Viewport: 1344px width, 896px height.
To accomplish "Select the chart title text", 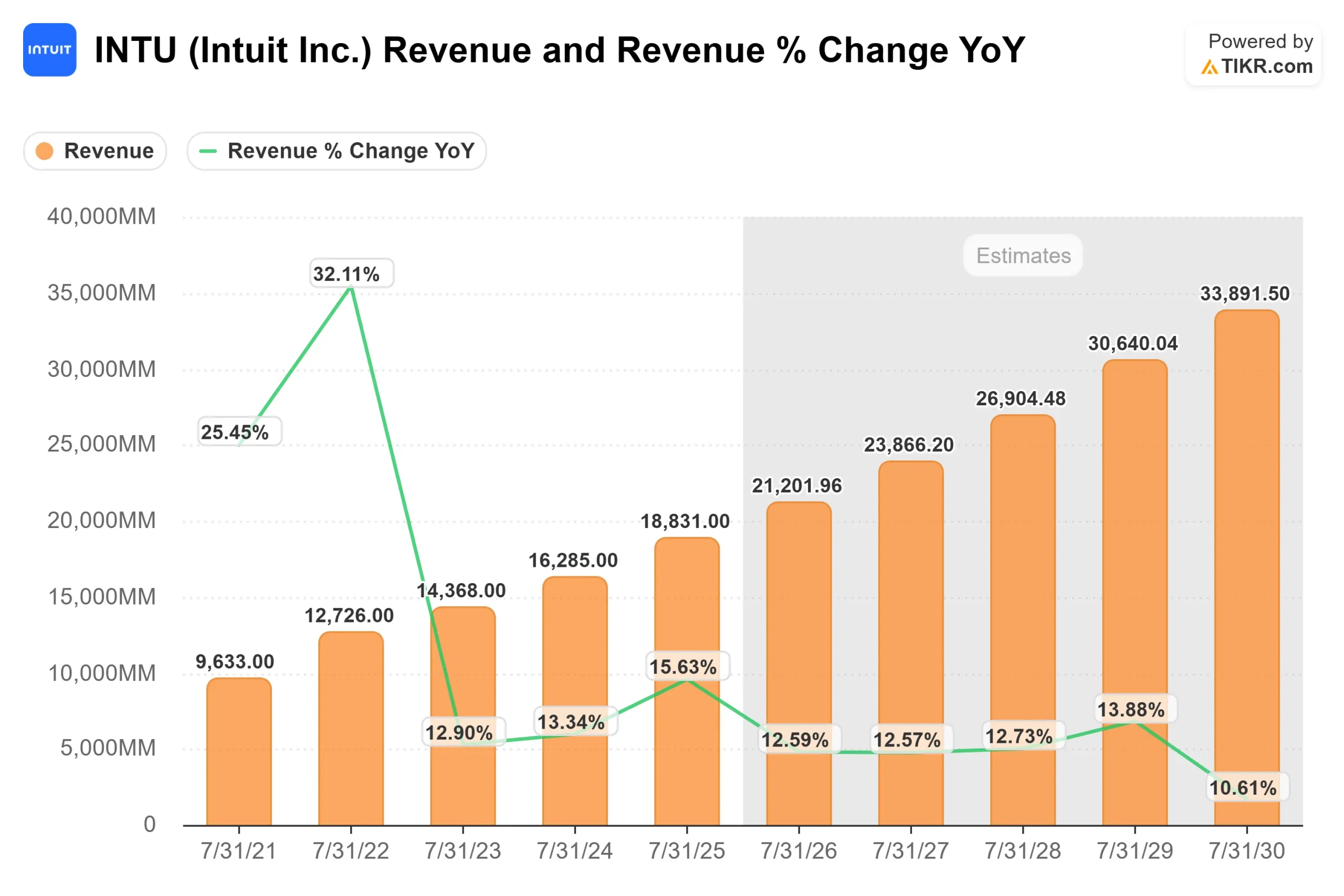I will pos(560,50).
